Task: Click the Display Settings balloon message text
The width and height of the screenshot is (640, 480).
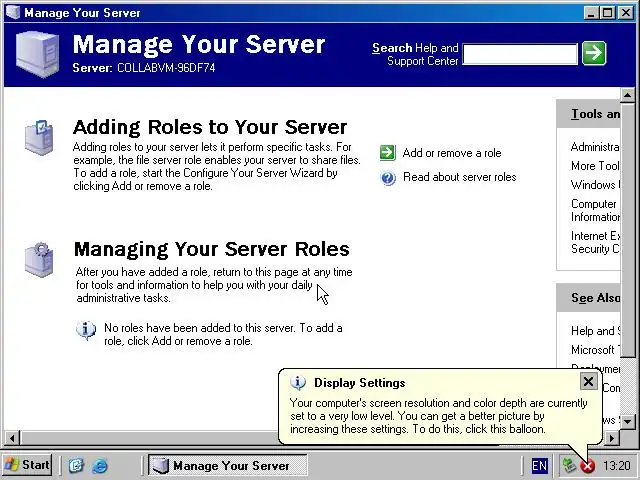Action: 438,416
